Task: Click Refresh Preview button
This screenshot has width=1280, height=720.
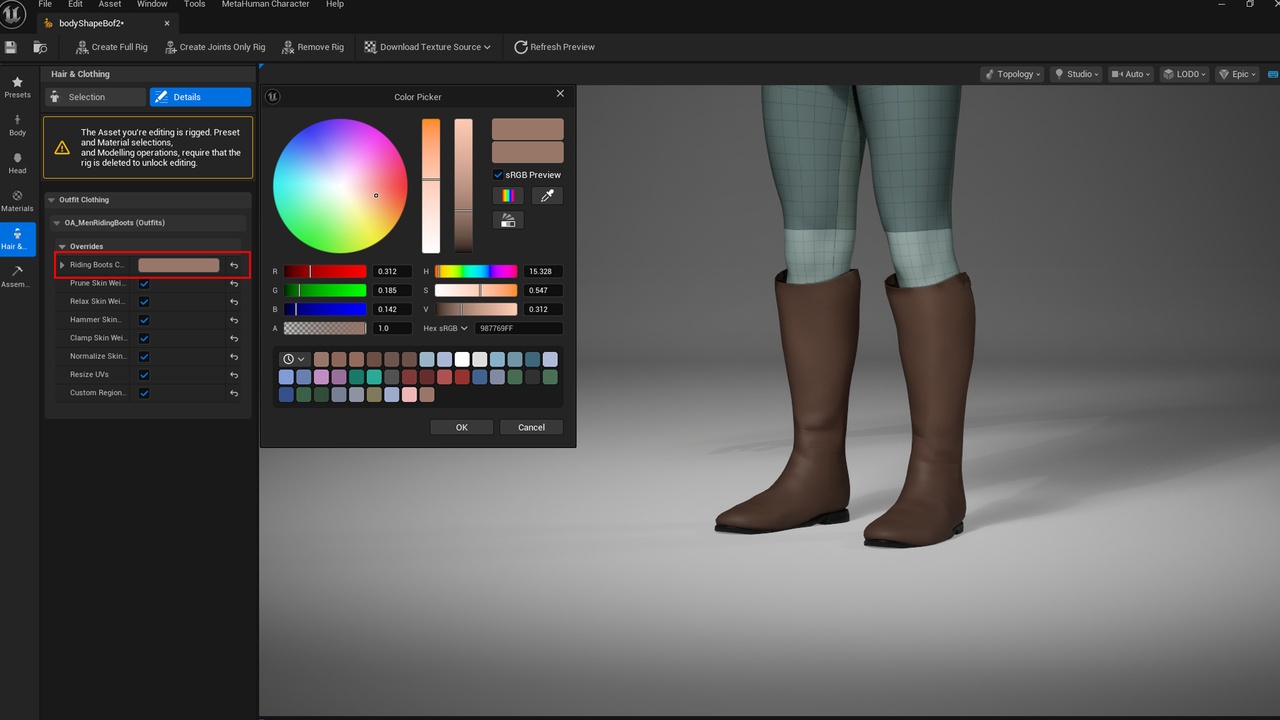Action: point(554,47)
